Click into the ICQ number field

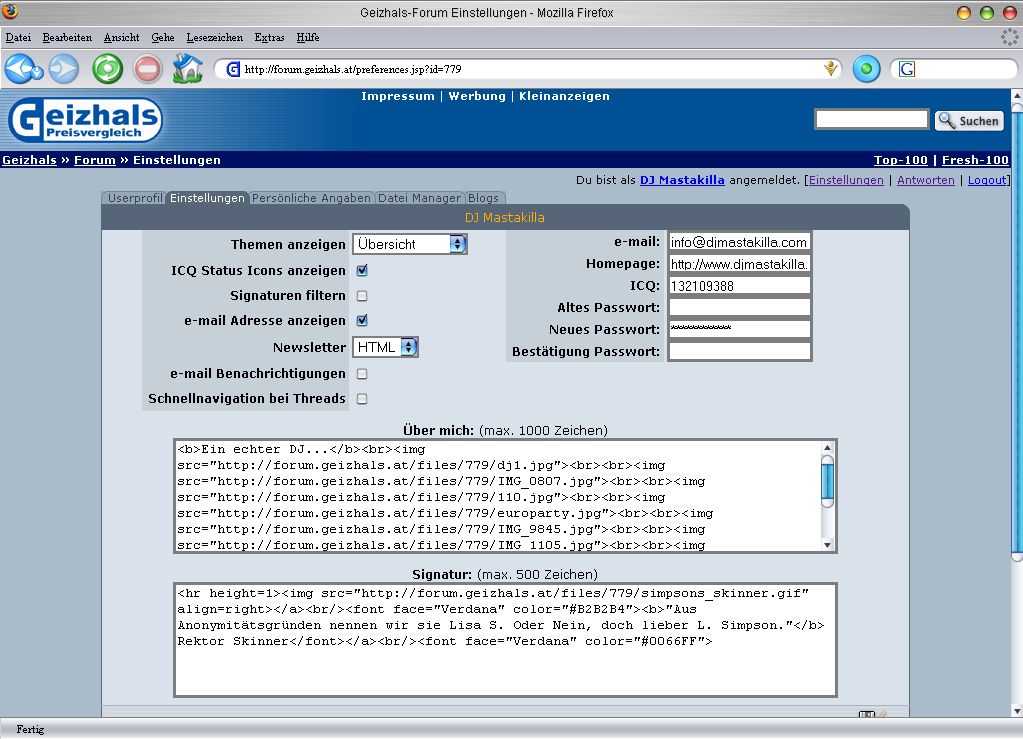[x=739, y=286]
